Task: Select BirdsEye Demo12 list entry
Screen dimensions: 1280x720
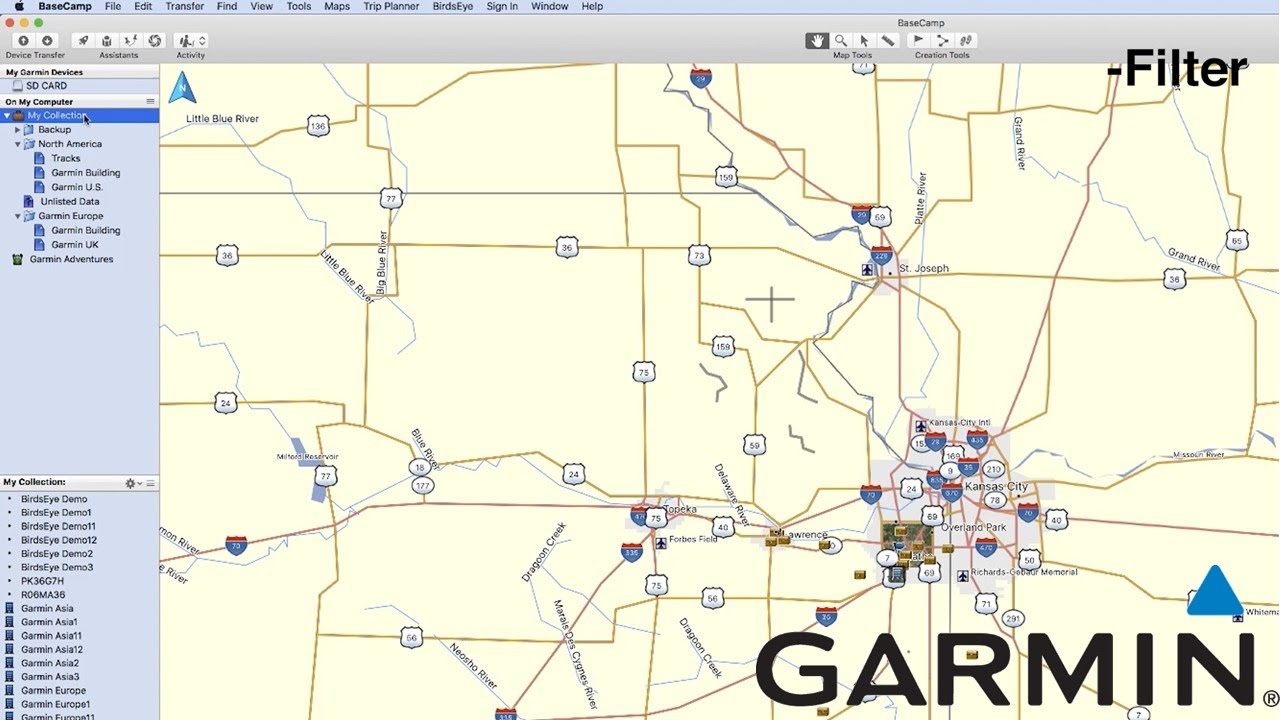Action: pyautogui.click(x=59, y=540)
